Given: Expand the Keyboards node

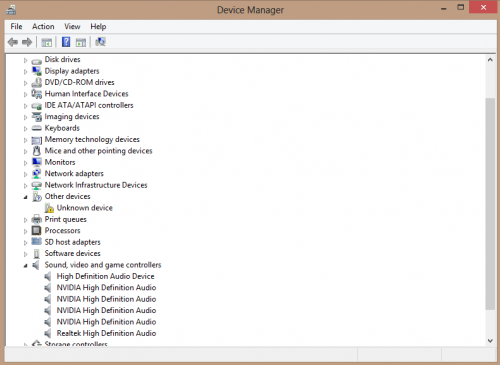Looking at the screenshot, I should (x=25, y=128).
